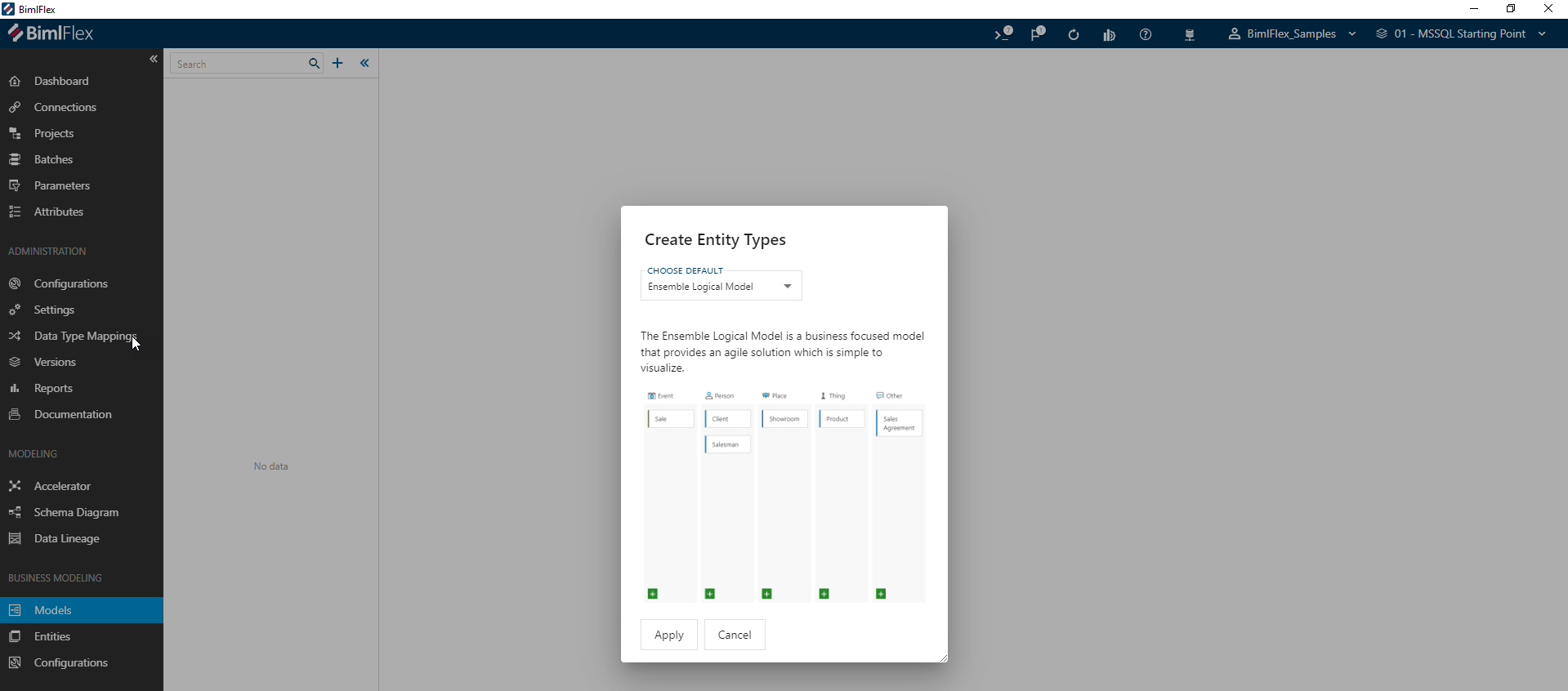Click the Documentation printer icon

tap(15, 414)
